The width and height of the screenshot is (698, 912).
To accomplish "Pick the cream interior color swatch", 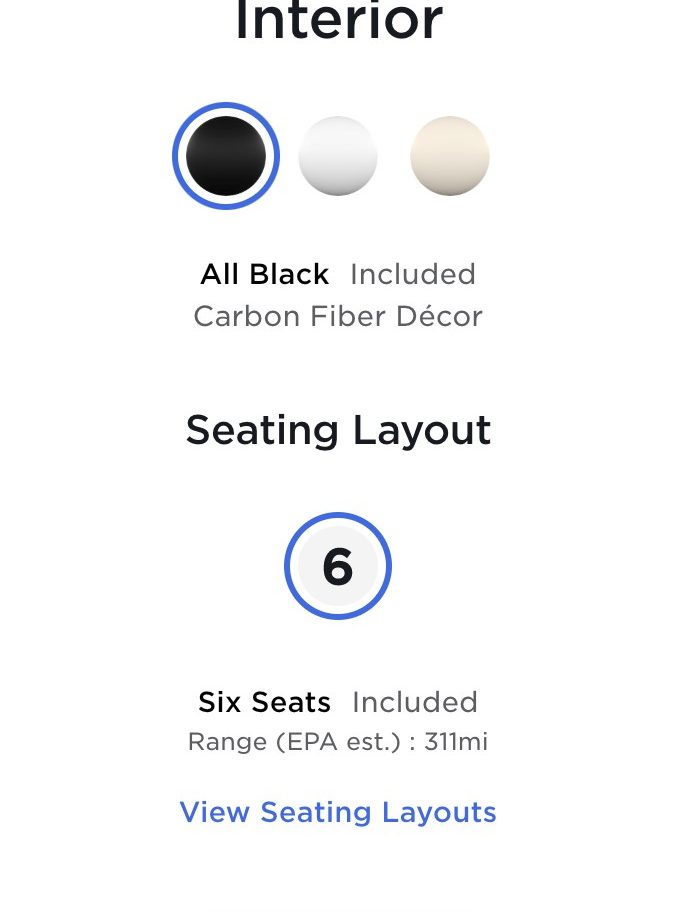I will [450, 156].
